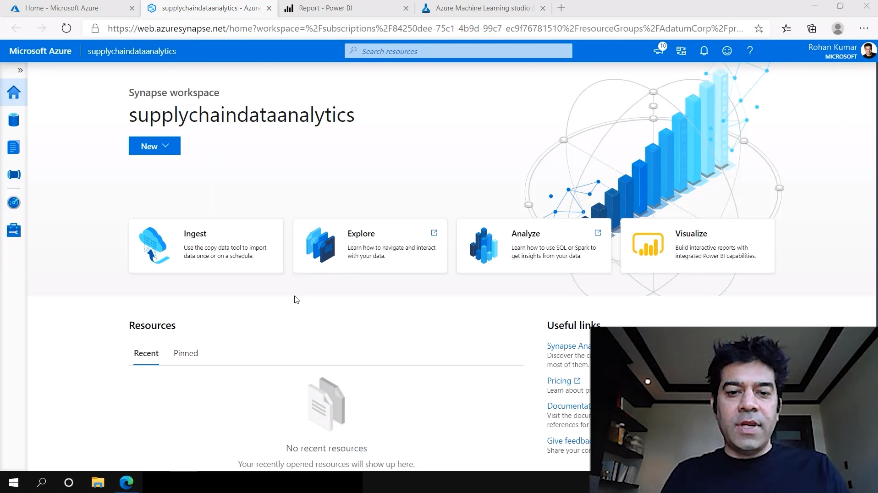Select the Recent resources tab
The image size is (878, 493).
tap(146, 353)
